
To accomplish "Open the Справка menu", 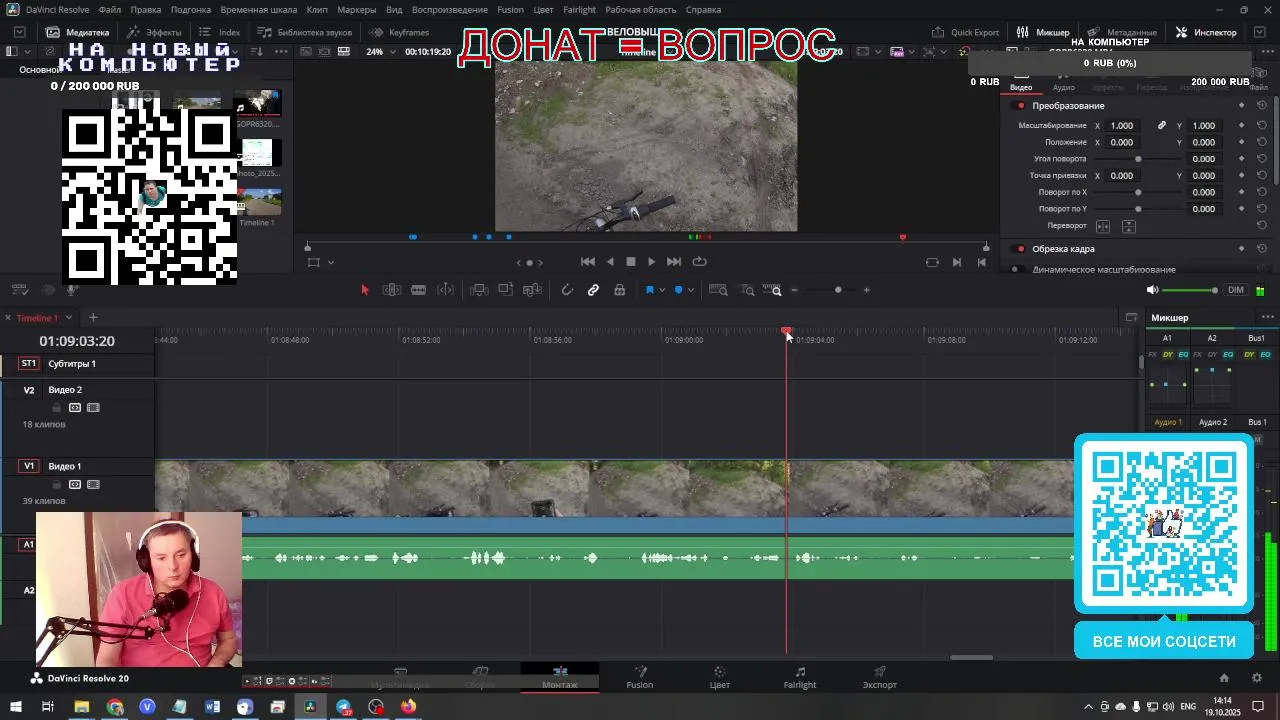I will [x=703, y=10].
